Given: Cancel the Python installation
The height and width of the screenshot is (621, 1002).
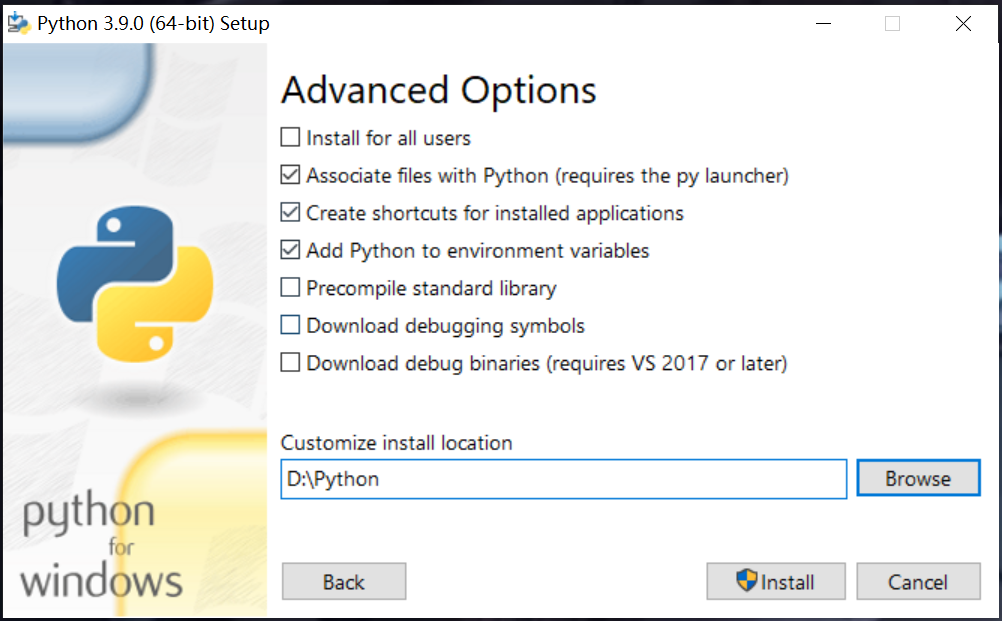Looking at the screenshot, I should pyautogui.click(x=918, y=581).
